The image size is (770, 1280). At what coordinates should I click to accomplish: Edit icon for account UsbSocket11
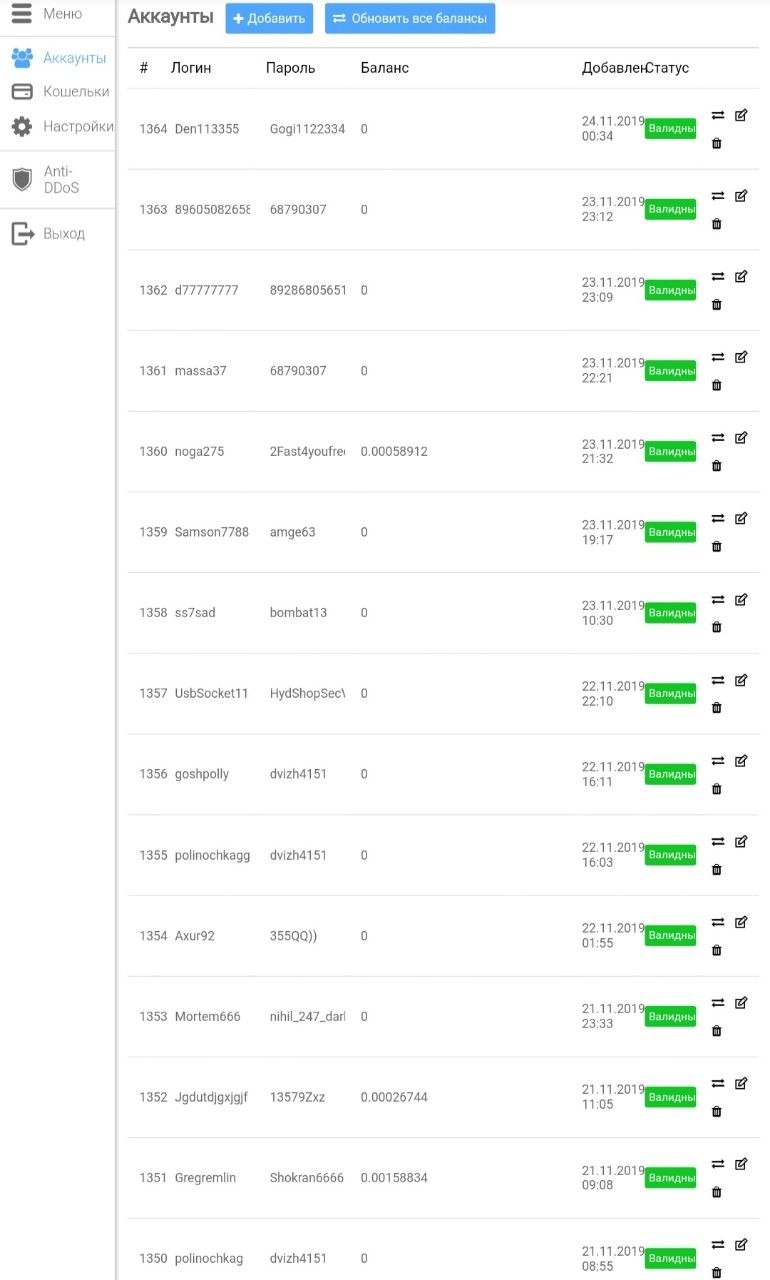(741, 680)
